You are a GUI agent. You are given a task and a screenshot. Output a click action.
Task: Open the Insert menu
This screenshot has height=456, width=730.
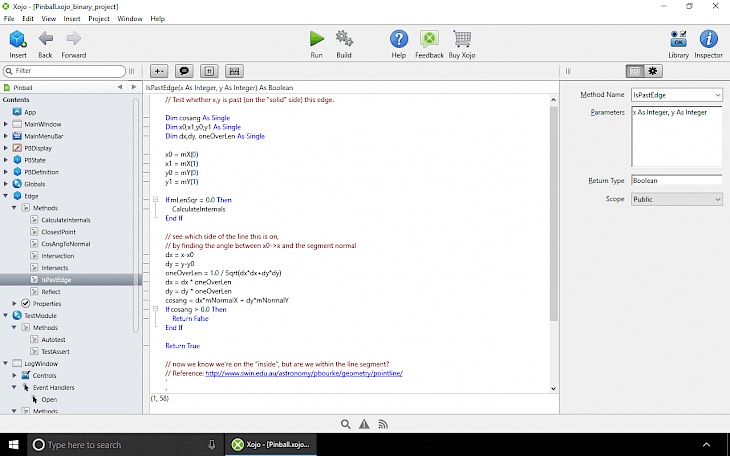coord(72,19)
